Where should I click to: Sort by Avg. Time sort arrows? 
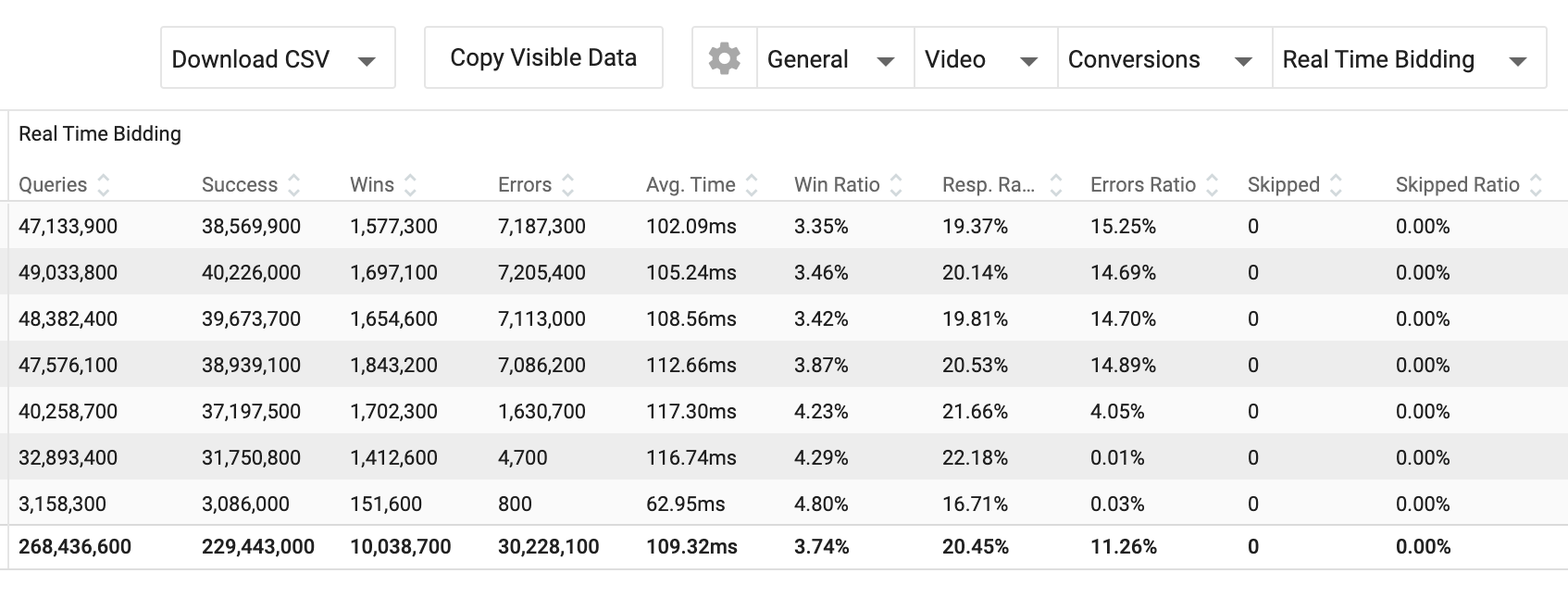pyautogui.click(x=752, y=185)
